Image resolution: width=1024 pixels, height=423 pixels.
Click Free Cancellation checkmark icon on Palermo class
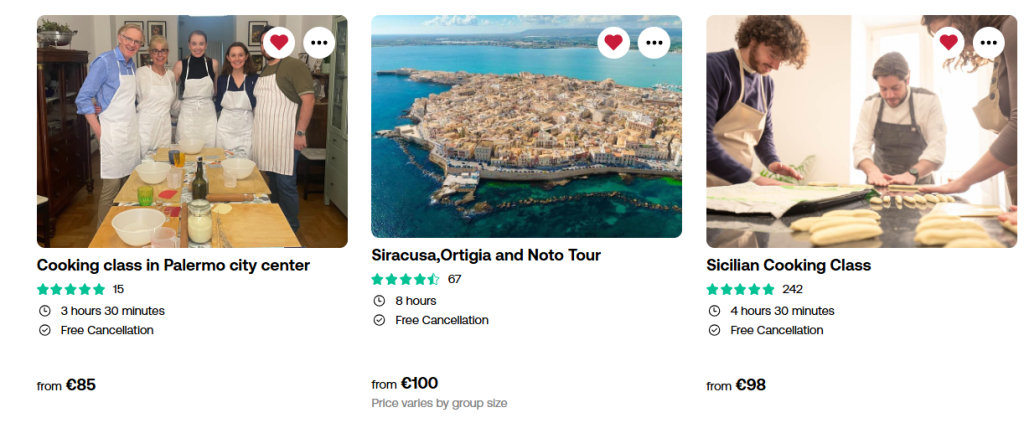(44, 330)
